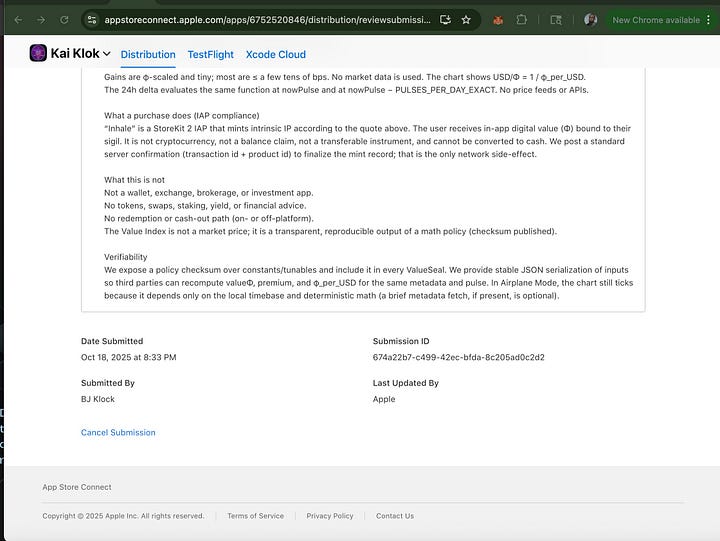Open Contact Us footer link
Viewport: 720px width, 541px height.
tap(395, 516)
